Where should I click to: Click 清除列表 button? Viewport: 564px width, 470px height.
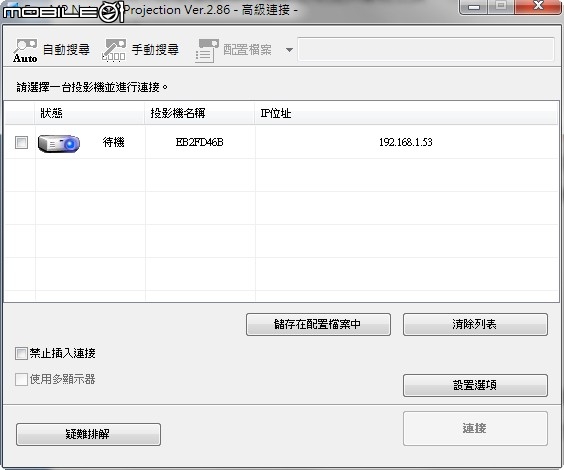pos(476,324)
